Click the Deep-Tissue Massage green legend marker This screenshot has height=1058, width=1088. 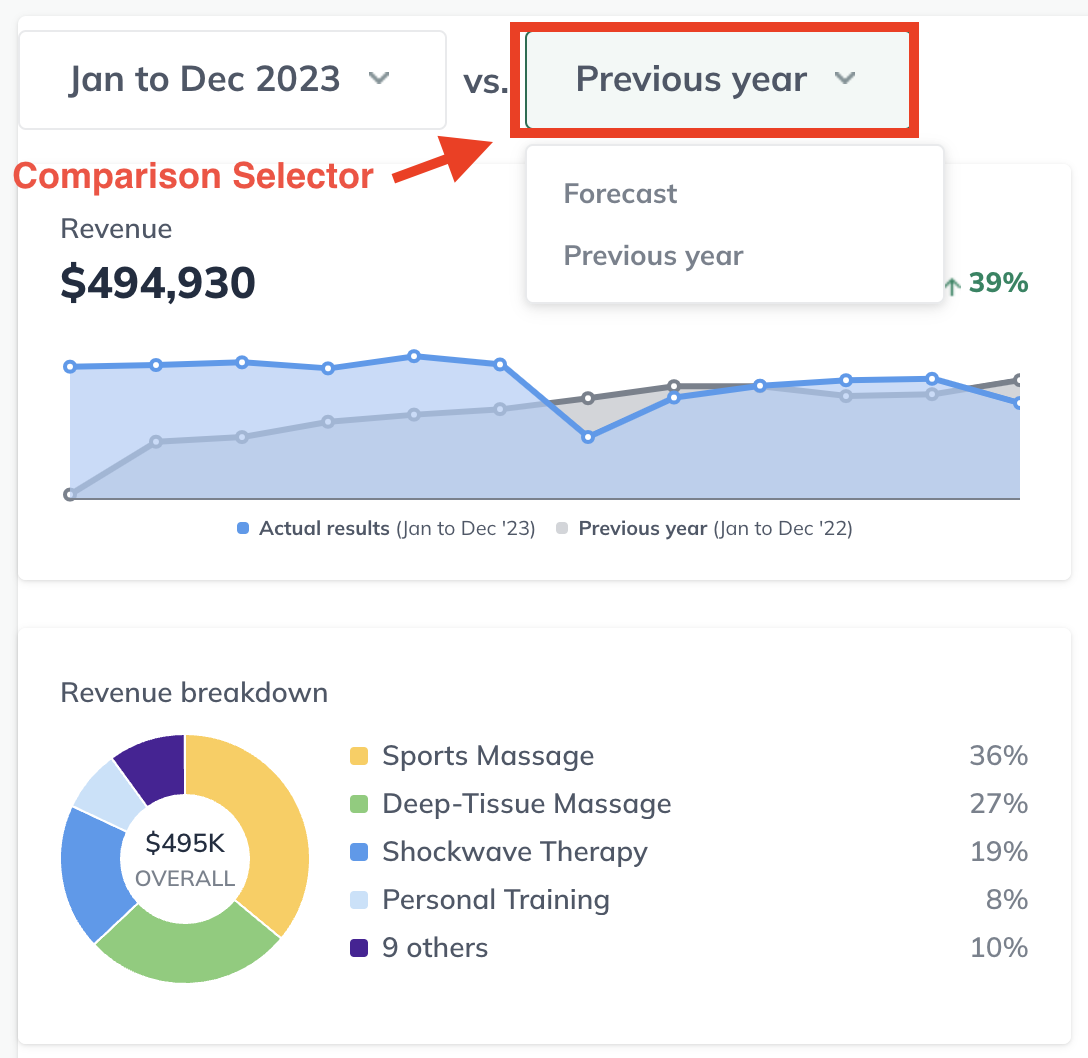click(x=361, y=804)
